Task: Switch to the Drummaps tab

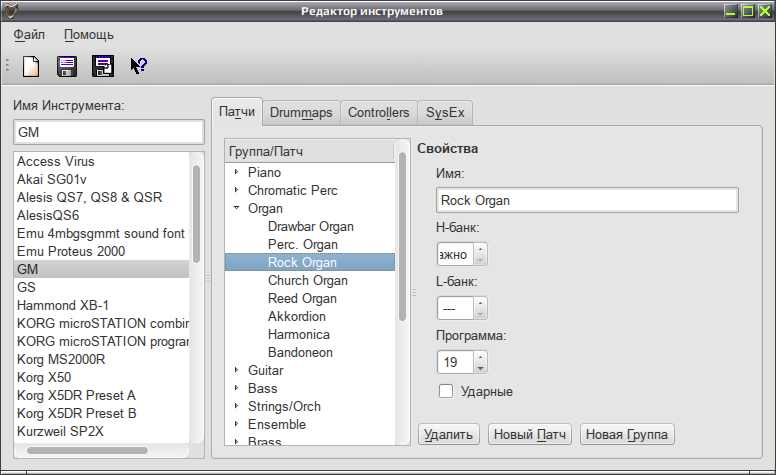Action: tap(301, 113)
